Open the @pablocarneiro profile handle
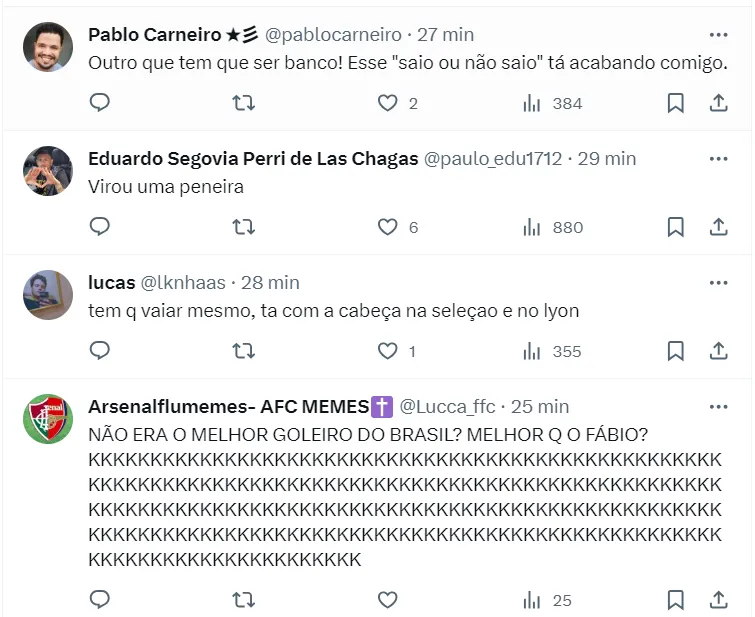Screen dimensions: 755x617 tap(333, 34)
